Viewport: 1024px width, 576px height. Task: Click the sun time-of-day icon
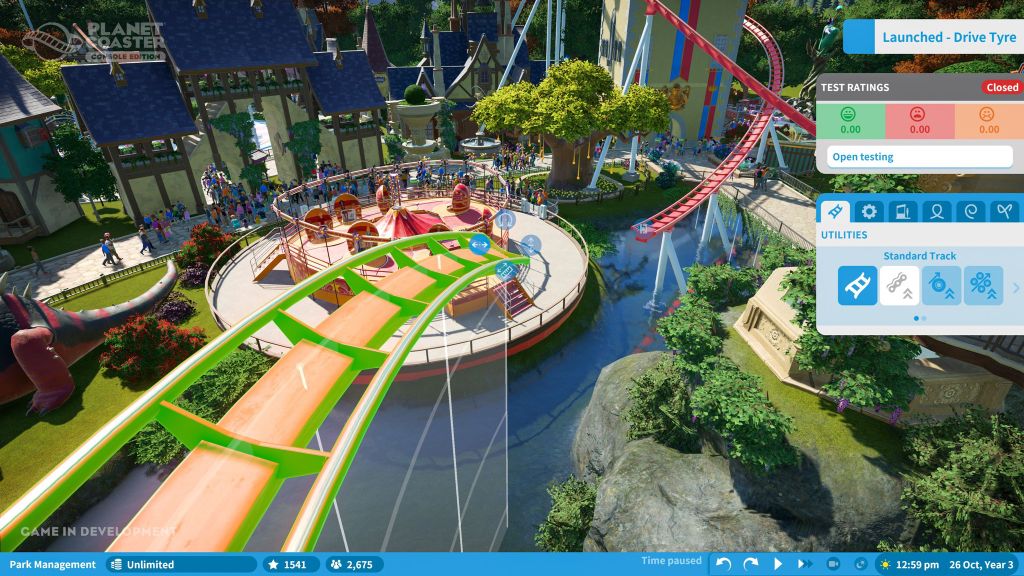coord(883,564)
